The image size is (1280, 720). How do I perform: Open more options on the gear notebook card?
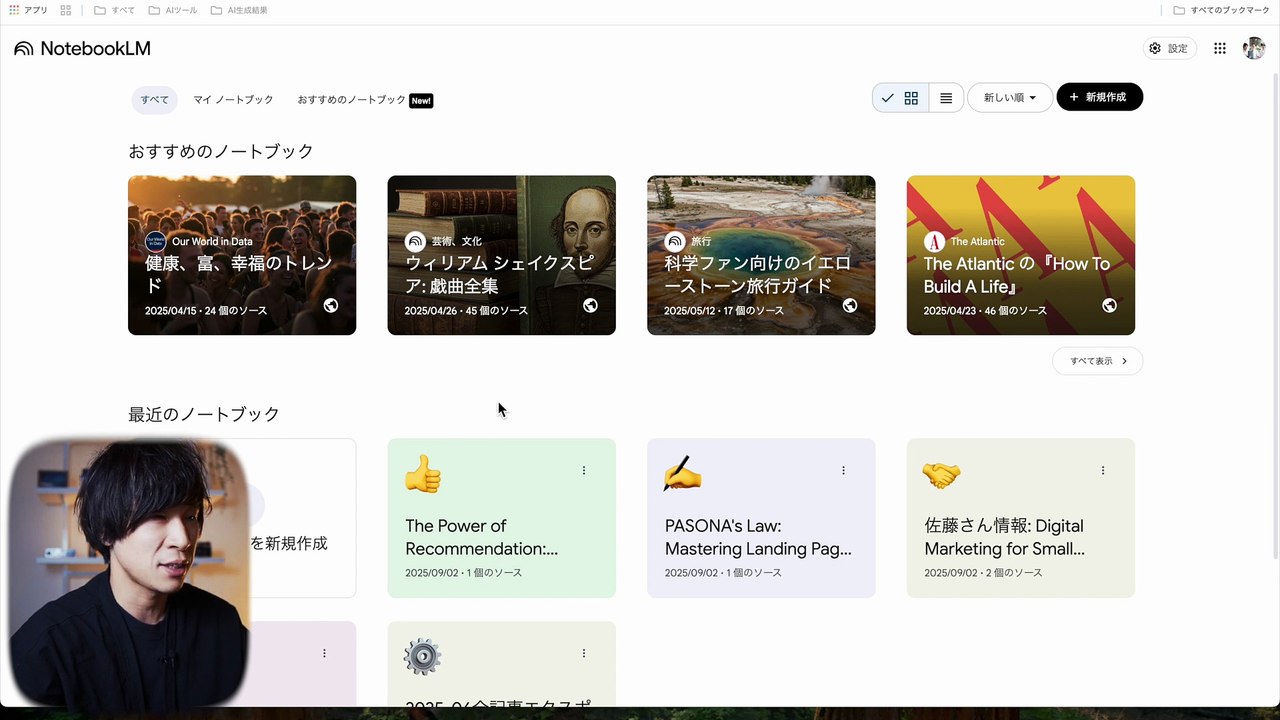(584, 653)
